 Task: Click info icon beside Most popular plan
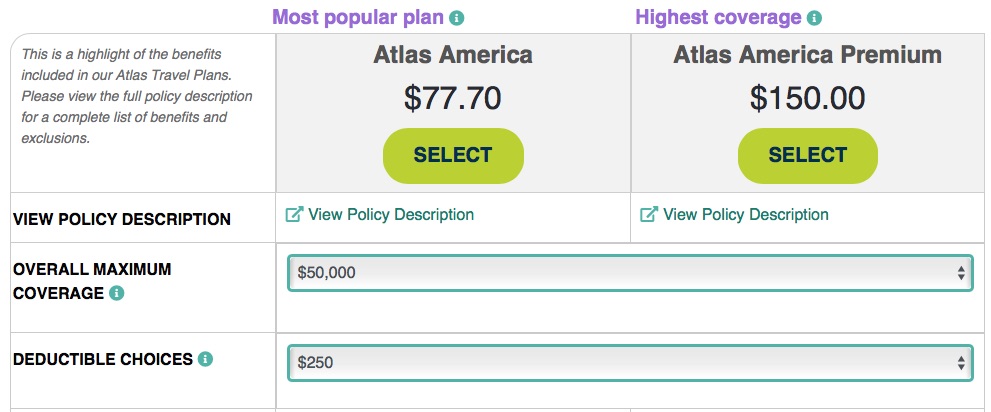point(456,18)
